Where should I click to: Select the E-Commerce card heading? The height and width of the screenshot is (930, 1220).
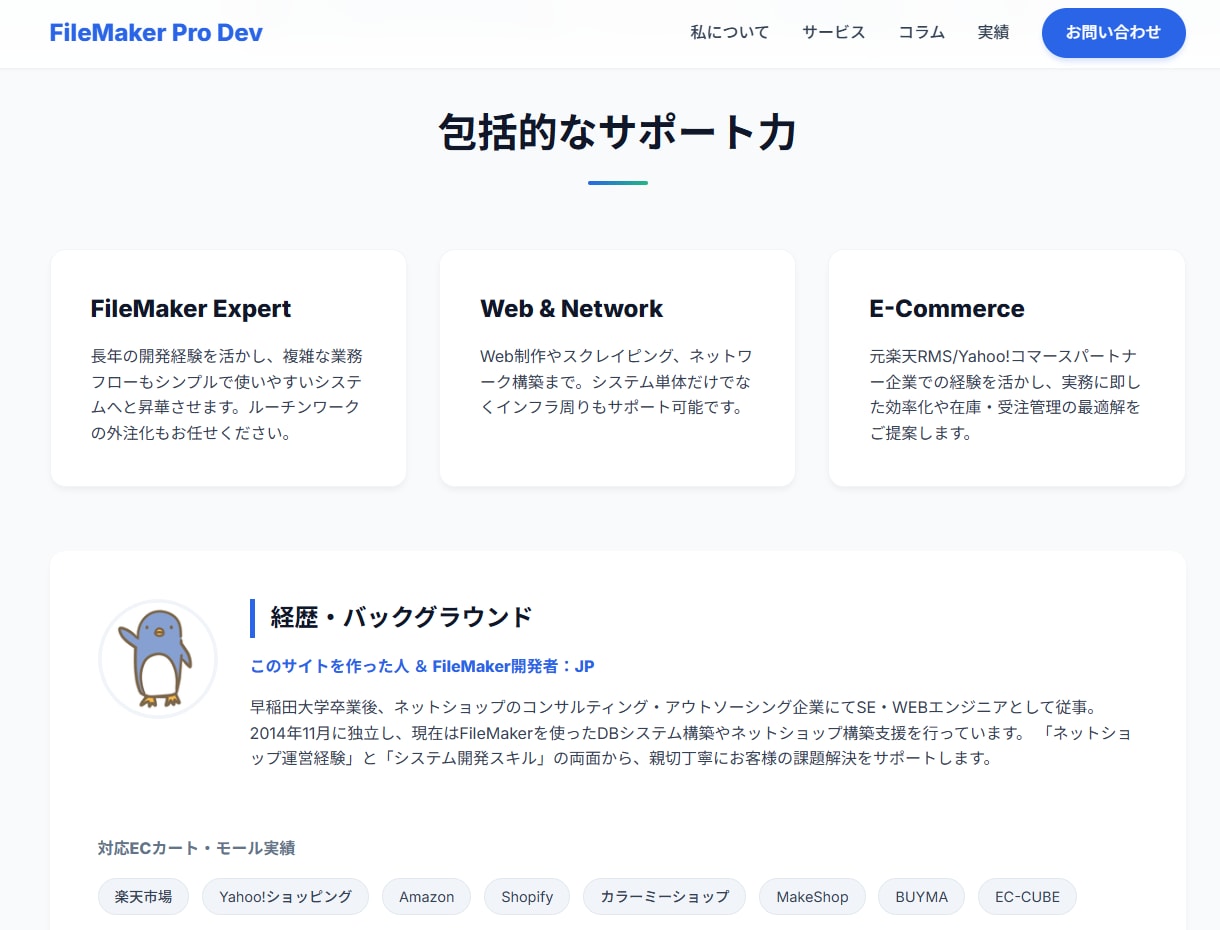pyautogui.click(x=947, y=308)
